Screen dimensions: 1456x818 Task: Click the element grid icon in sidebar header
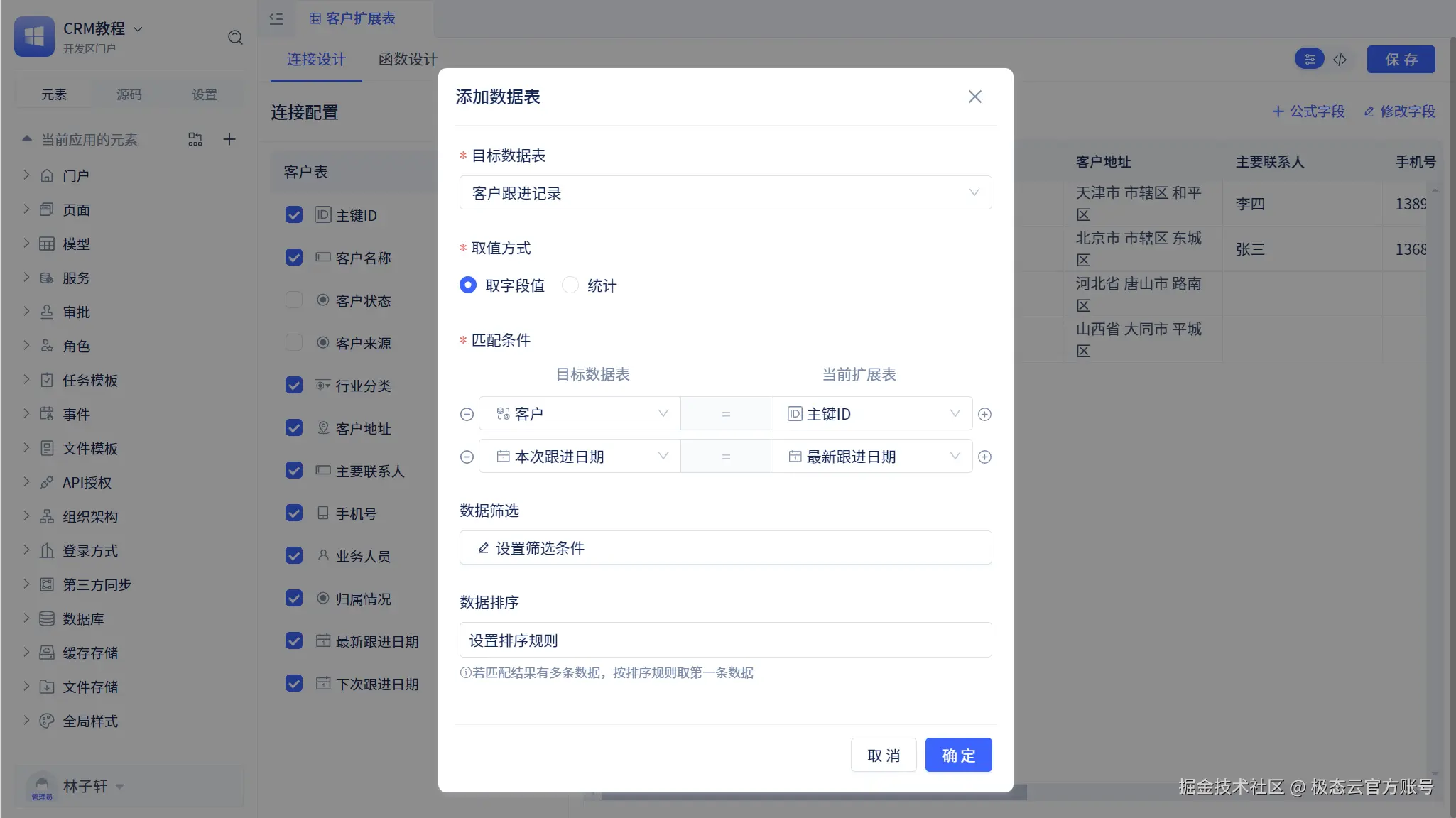tap(195, 139)
